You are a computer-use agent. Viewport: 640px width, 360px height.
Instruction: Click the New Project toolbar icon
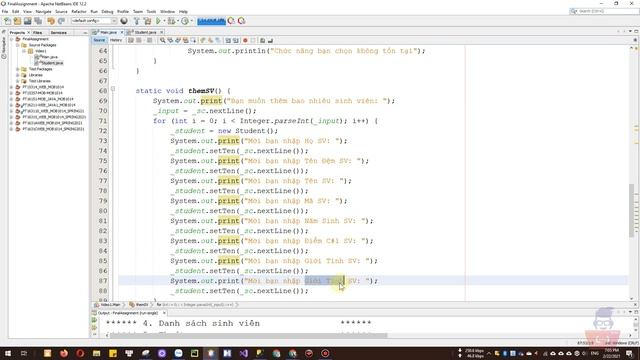tap(18, 21)
